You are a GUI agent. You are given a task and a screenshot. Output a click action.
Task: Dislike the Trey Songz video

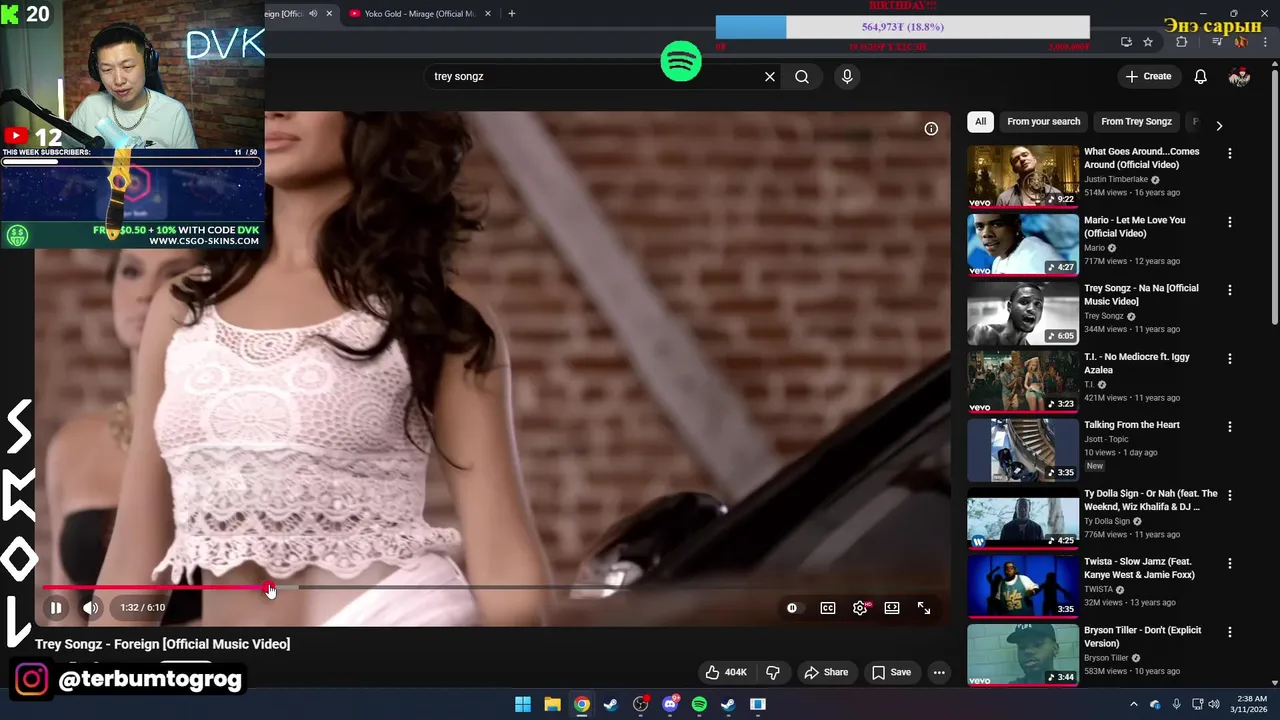click(x=773, y=672)
